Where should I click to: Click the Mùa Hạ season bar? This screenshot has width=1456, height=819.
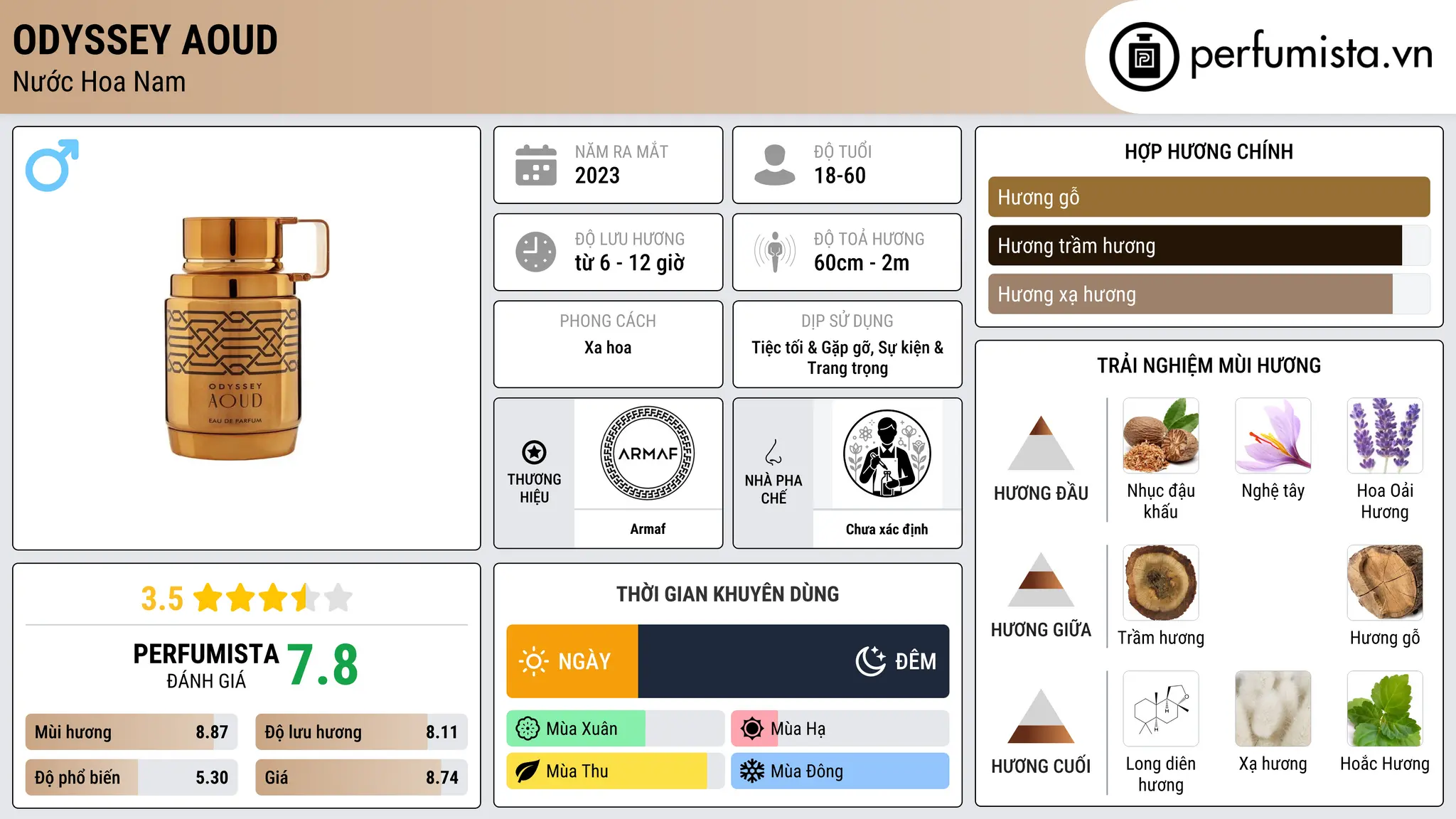coord(840,729)
